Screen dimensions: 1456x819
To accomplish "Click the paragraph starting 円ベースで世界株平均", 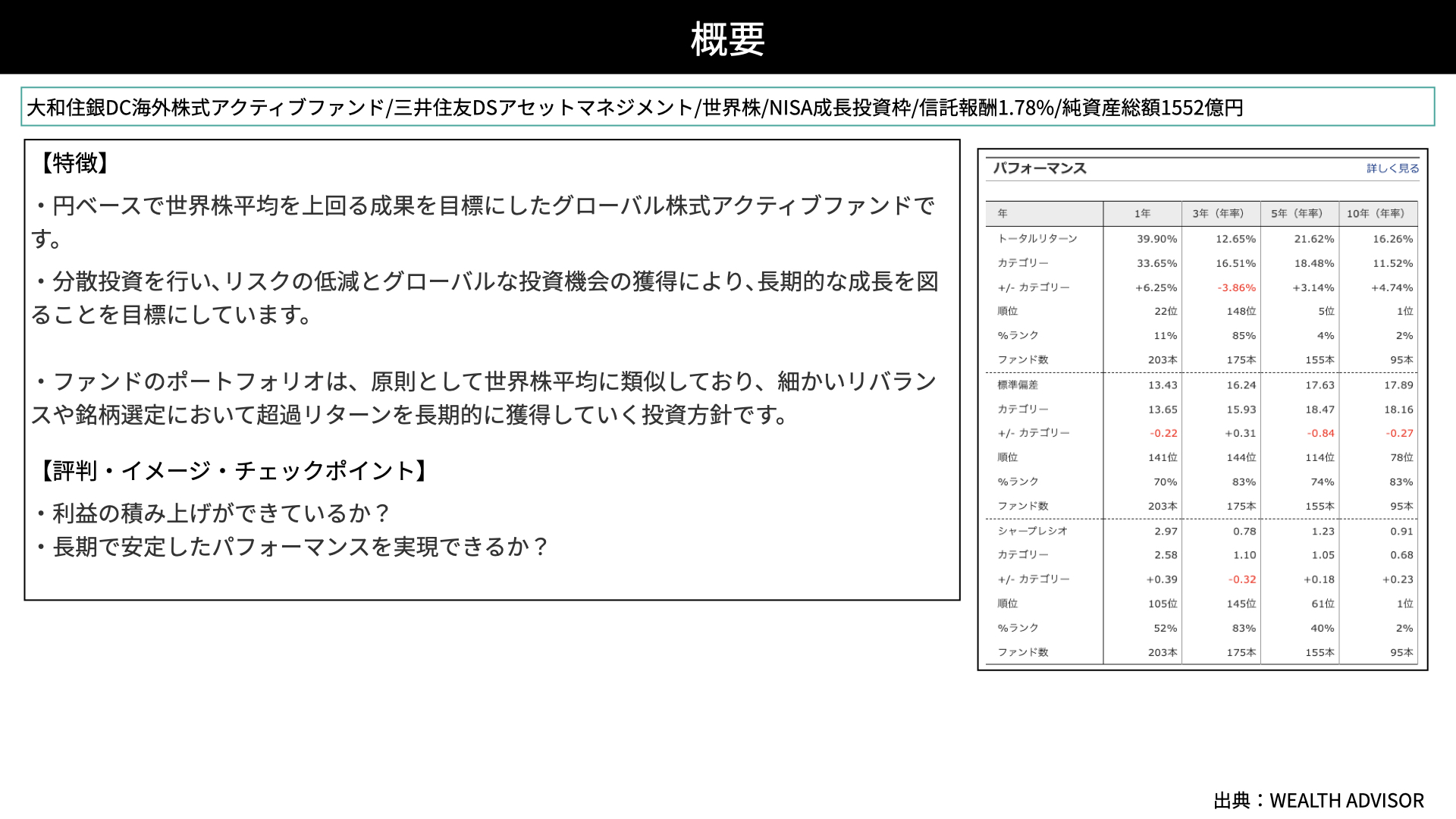I will click(484, 221).
